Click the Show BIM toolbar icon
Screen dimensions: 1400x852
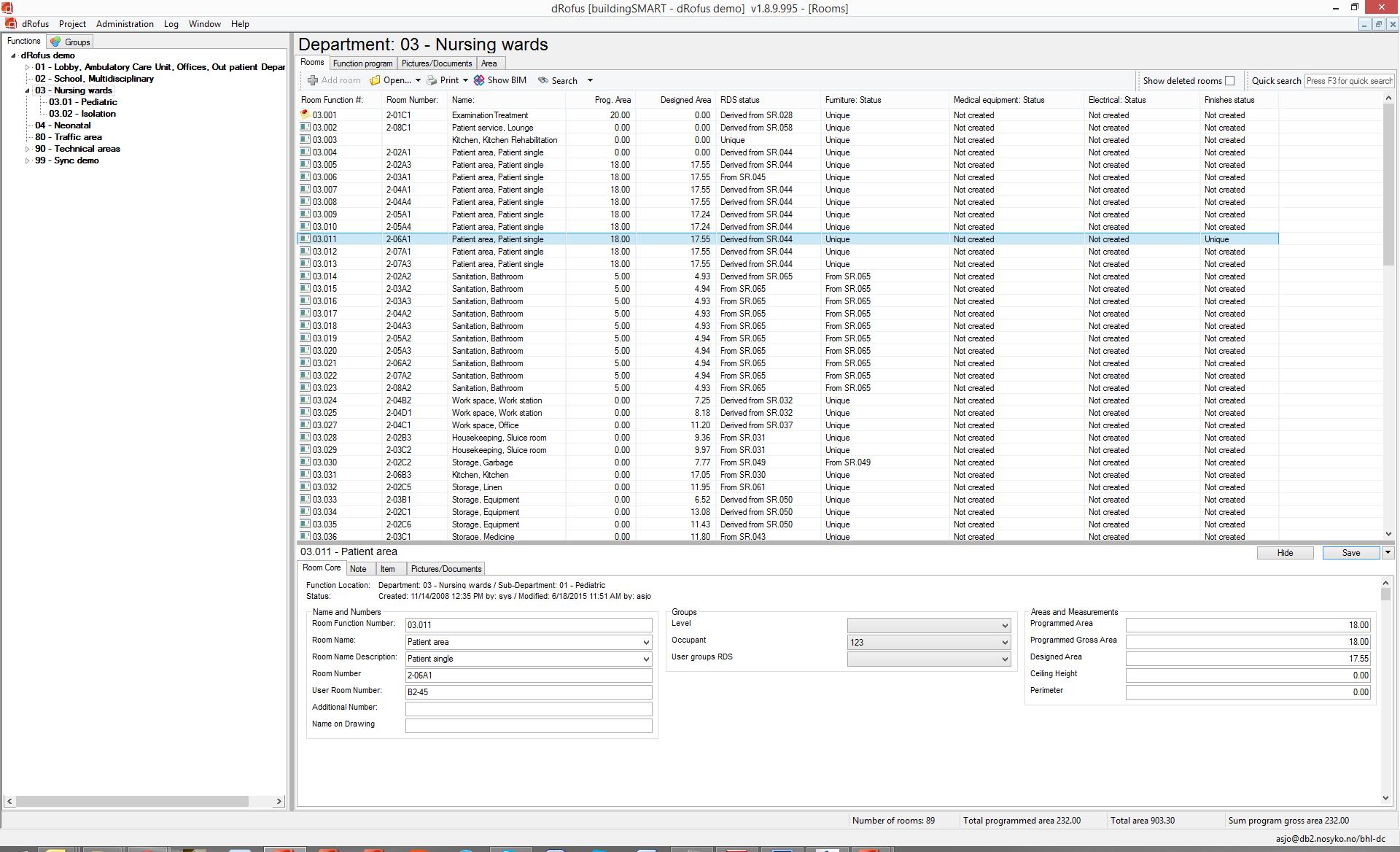[x=479, y=80]
